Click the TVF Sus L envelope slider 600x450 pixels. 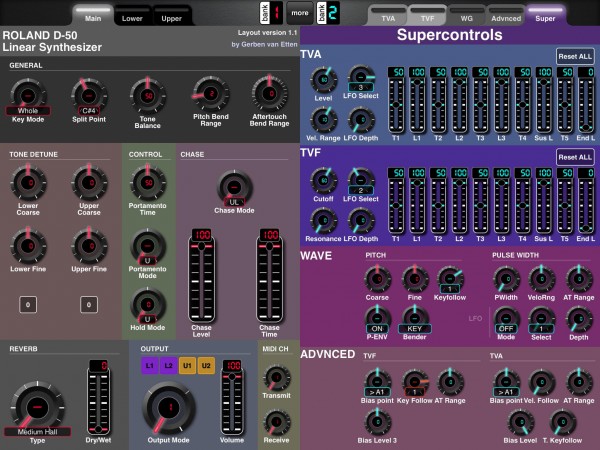(543, 201)
